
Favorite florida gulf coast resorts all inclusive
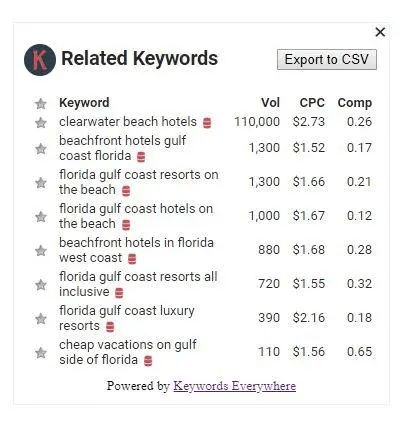click(x=41, y=285)
